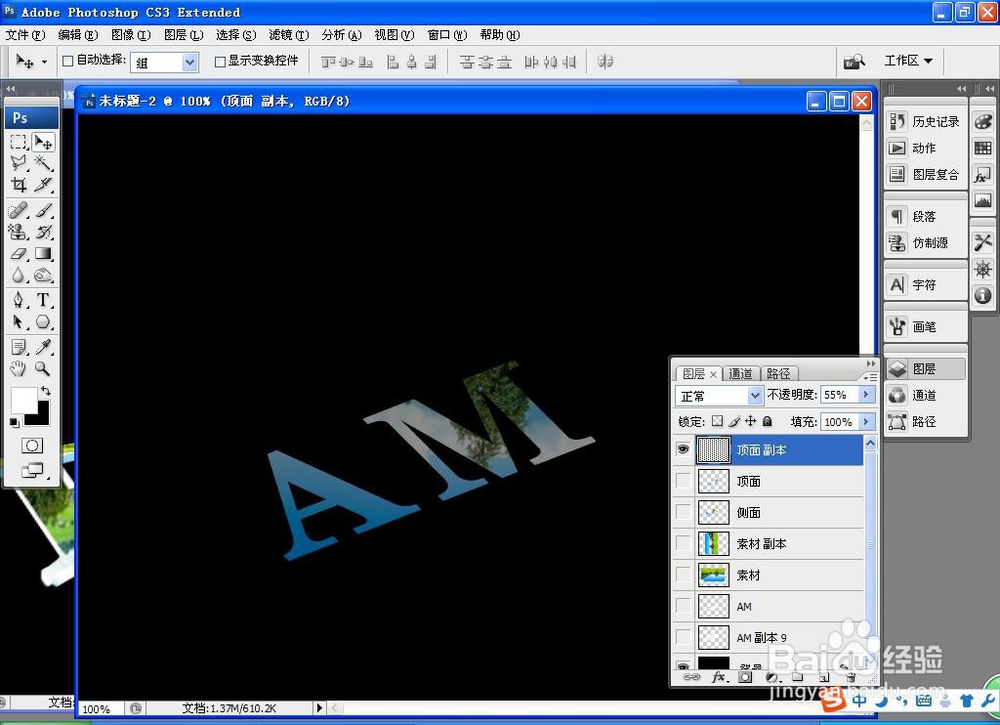Viewport: 1000px width, 725px height.
Task: Open layer styles with the fx icon
Action: click(x=719, y=676)
